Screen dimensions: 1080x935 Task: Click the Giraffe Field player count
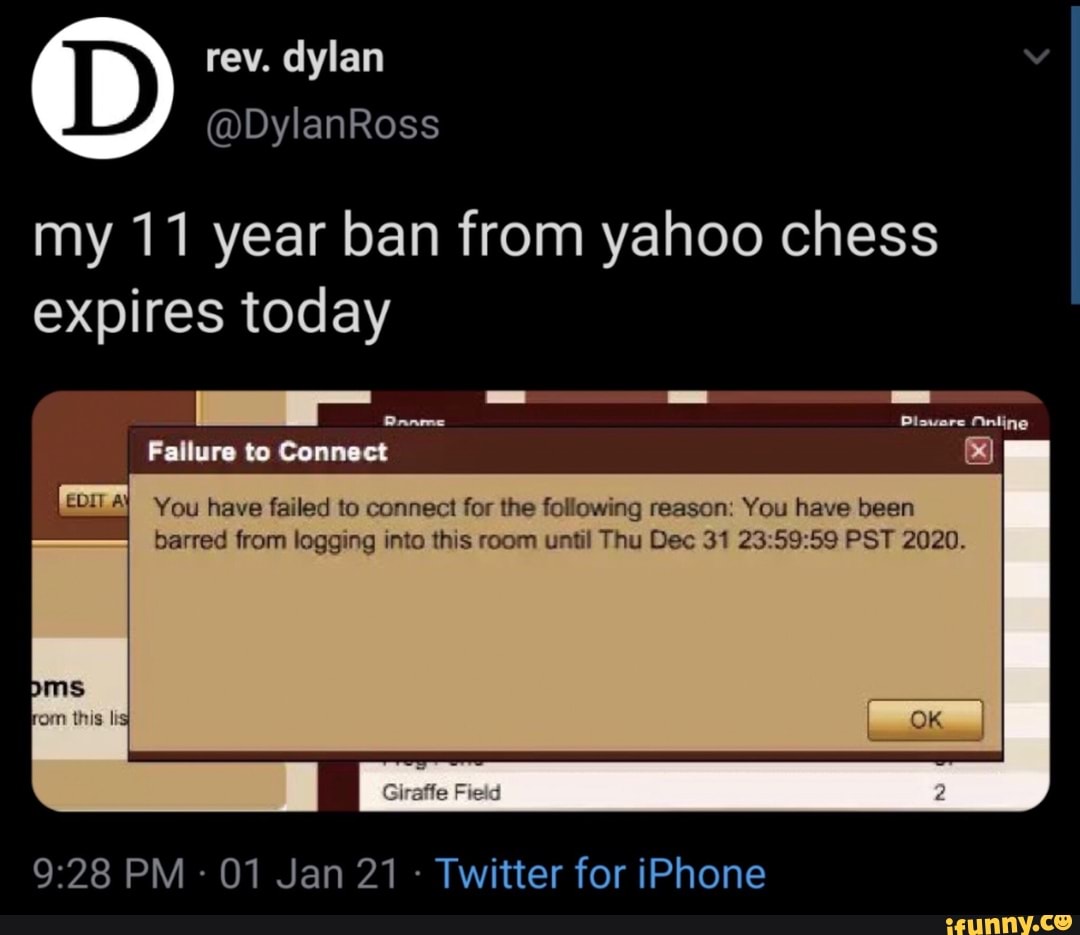point(939,792)
